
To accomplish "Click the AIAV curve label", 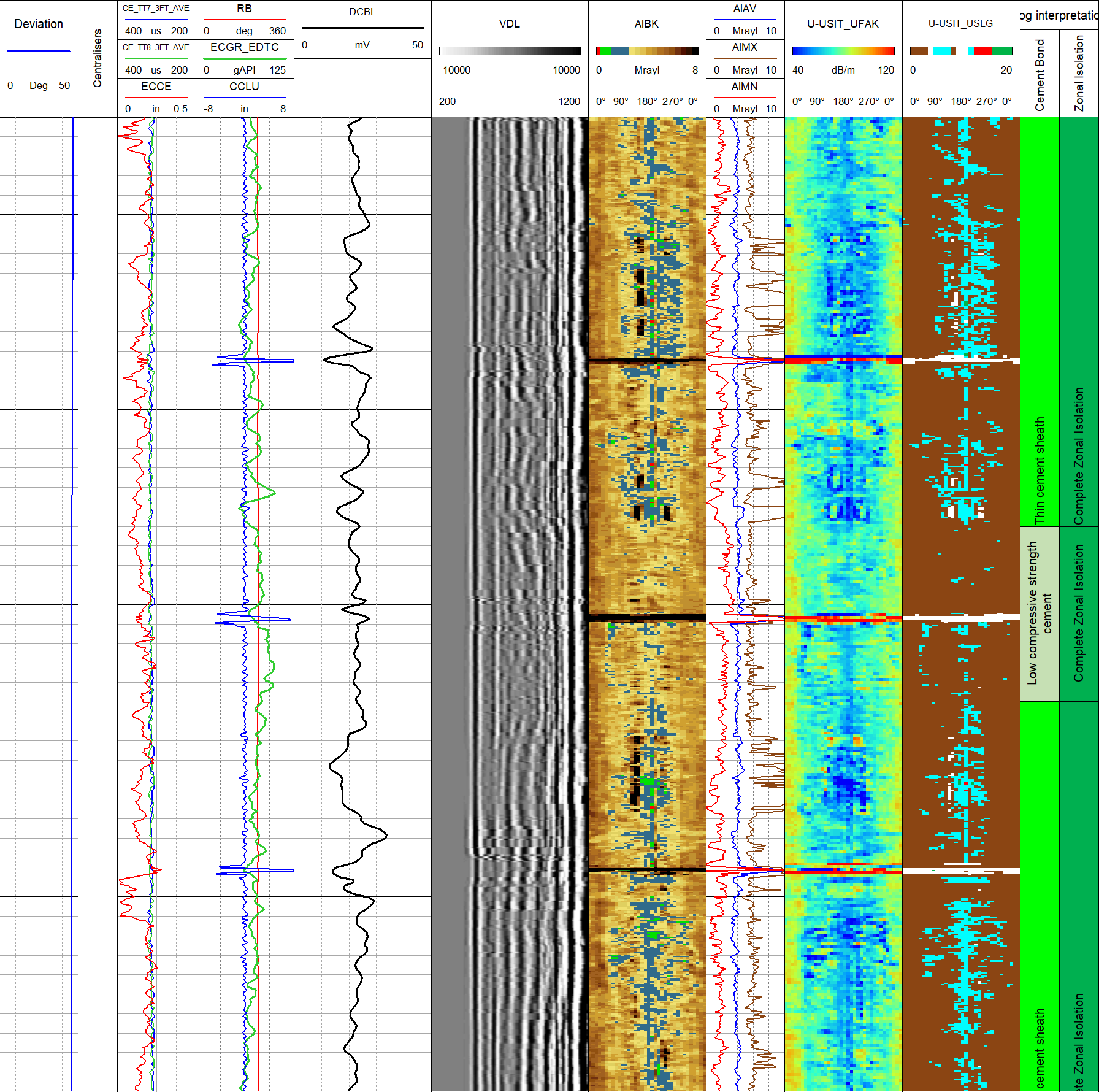I will [x=745, y=9].
